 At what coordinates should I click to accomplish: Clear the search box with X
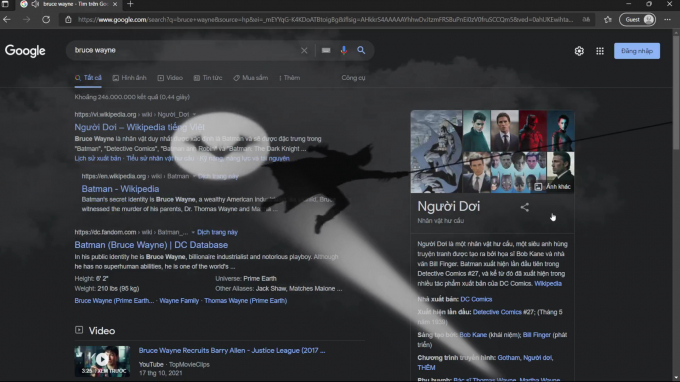coord(304,50)
